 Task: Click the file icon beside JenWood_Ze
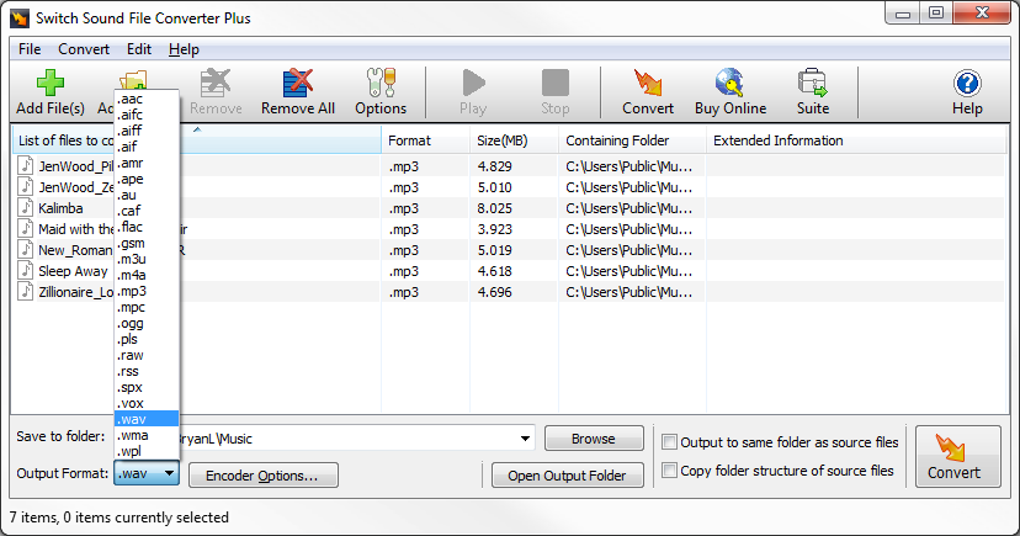[25, 187]
